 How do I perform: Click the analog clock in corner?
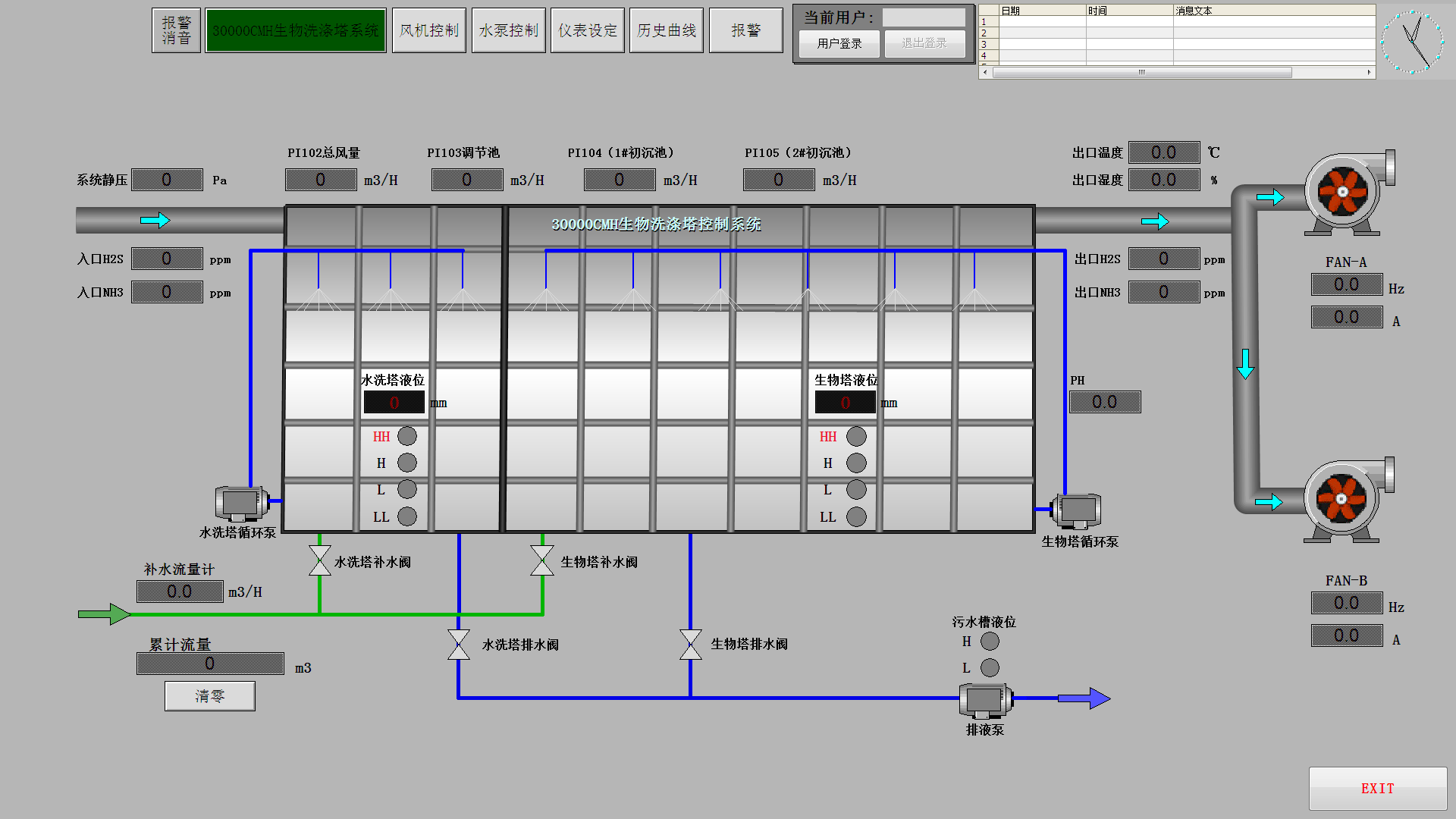[x=1412, y=42]
